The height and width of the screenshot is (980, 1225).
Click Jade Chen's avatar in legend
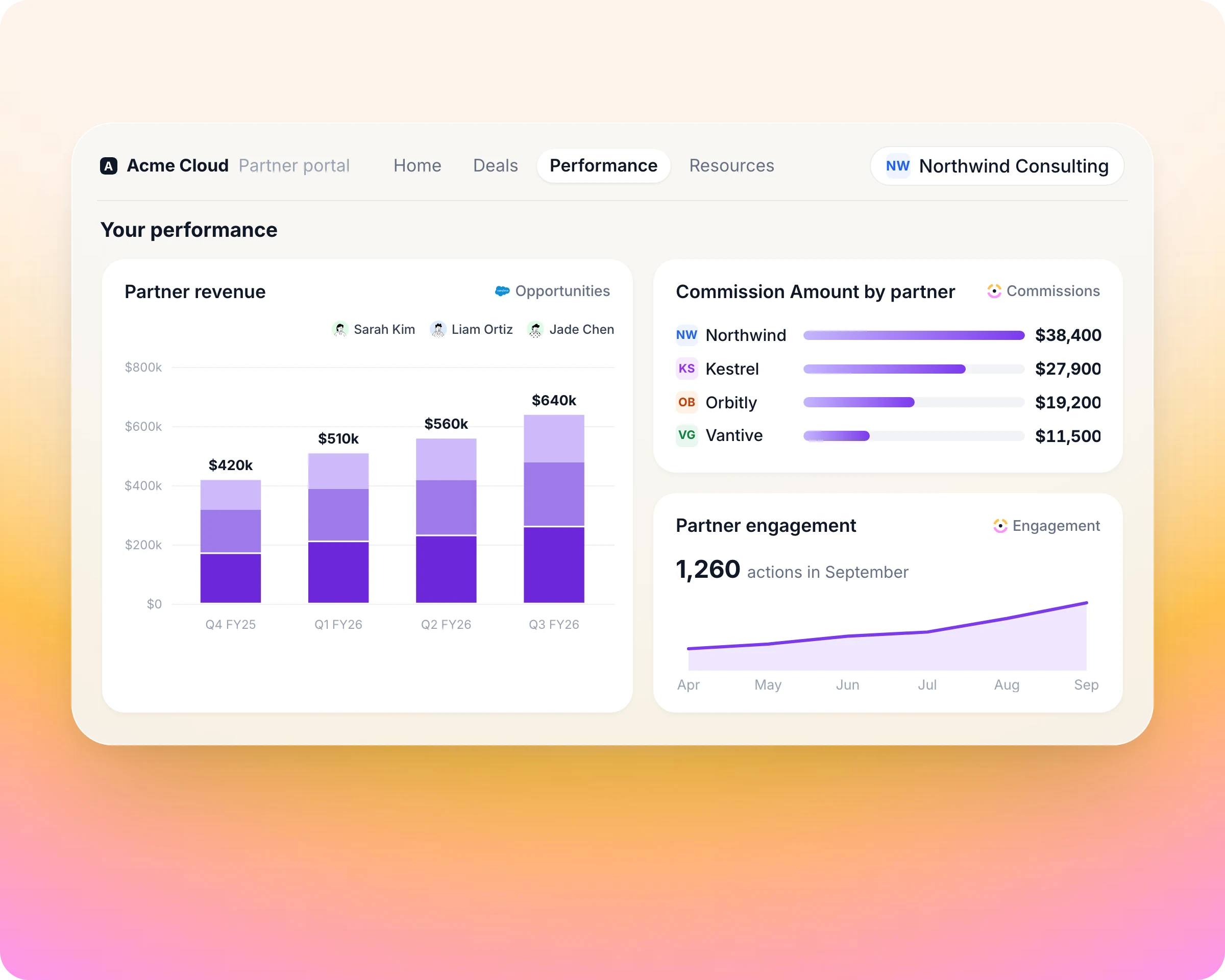click(x=536, y=330)
